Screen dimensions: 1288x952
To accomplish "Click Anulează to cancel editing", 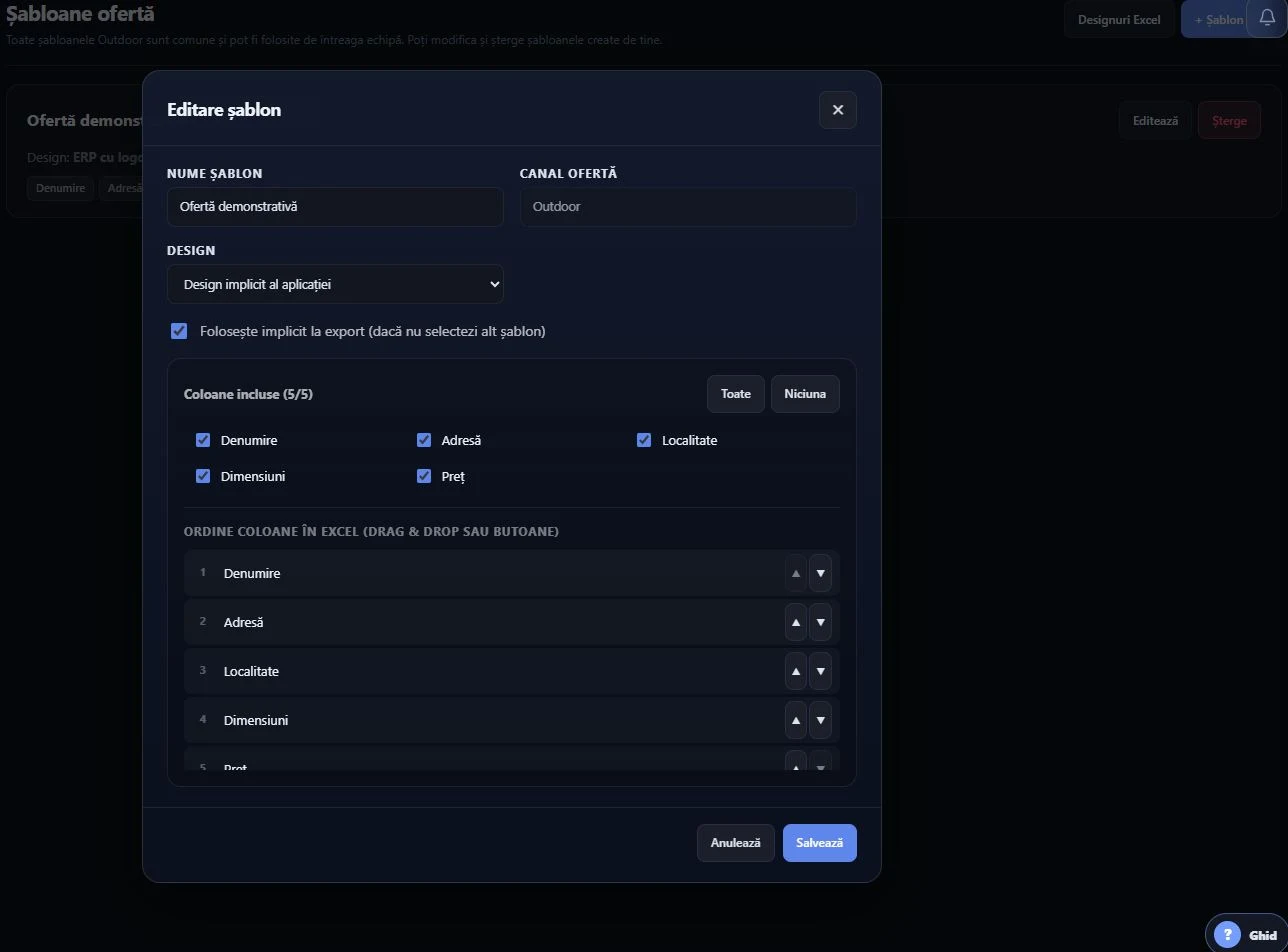I will 736,843.
